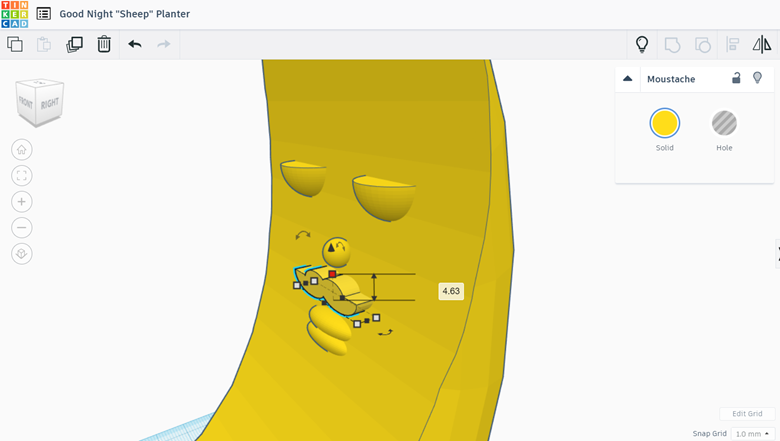Image resolution: width=780 pixels, height=441 pixels.
Task: Click the design title Good Night Sheep Planter
Action: 125,14
